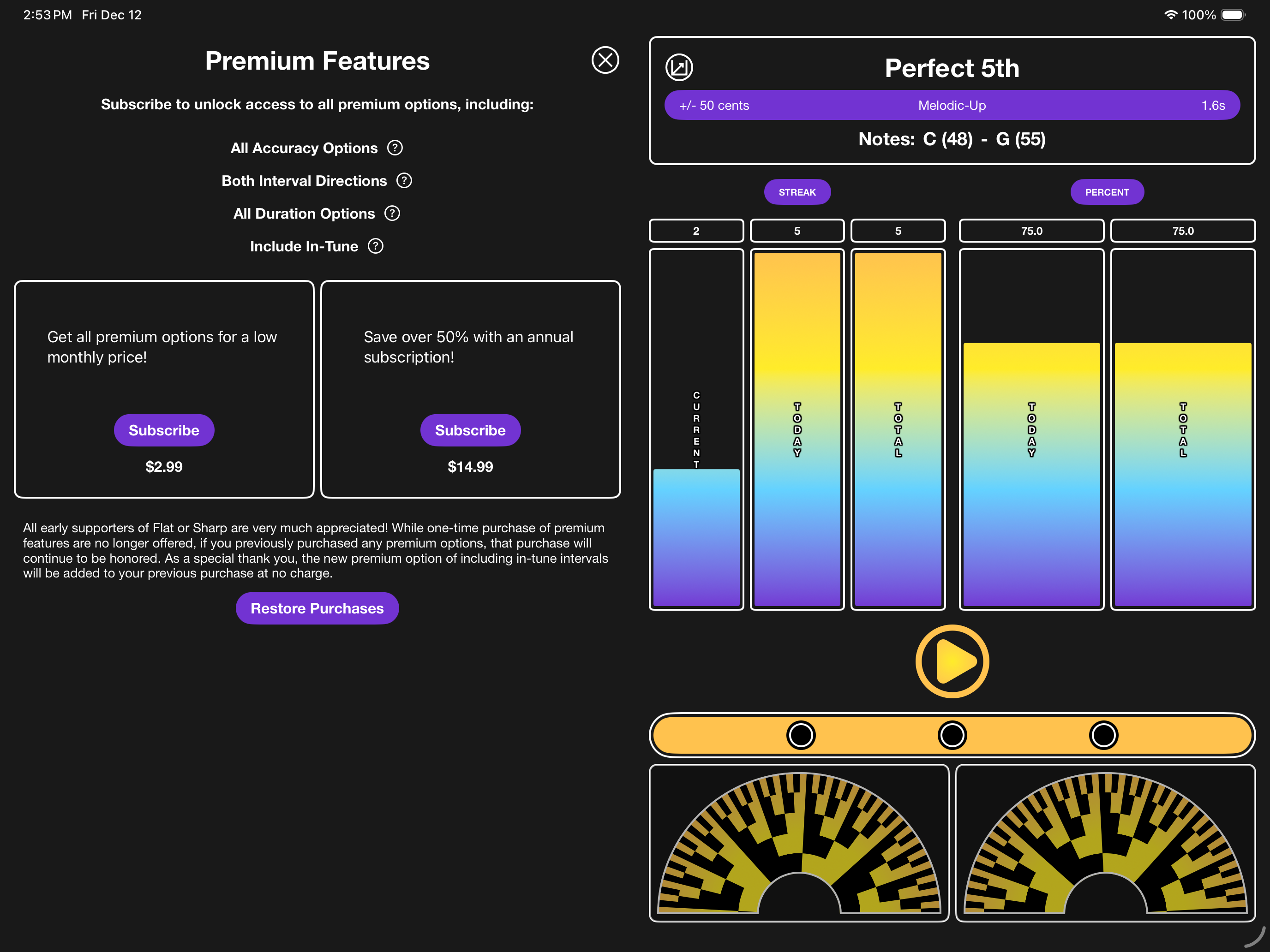The width and height of the screenshot is (1270, 952).
Task: Change the 1.6s duration option
Action: click(x=1213, y=106)
